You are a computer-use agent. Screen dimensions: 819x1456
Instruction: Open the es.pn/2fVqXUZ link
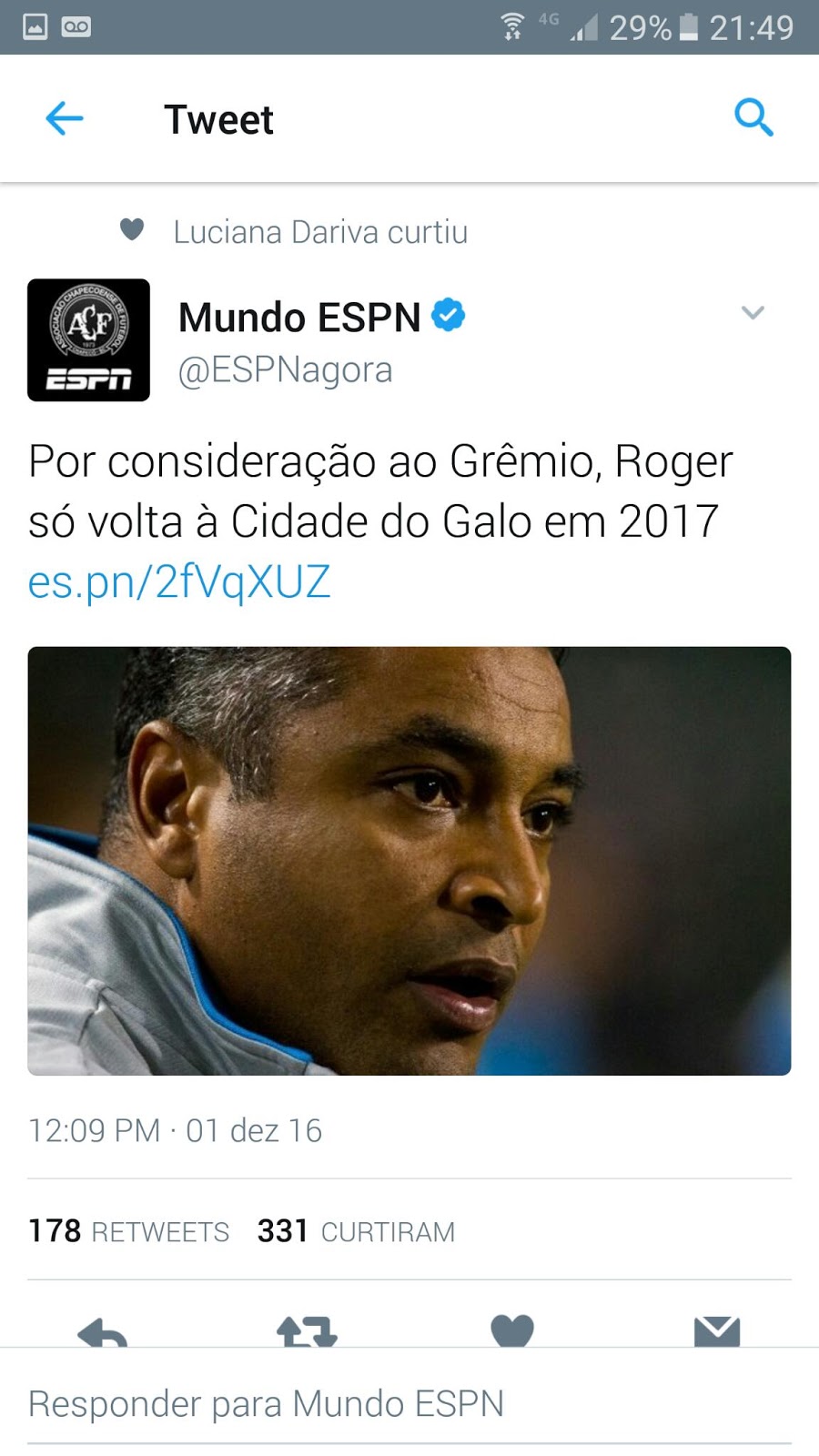179,581
